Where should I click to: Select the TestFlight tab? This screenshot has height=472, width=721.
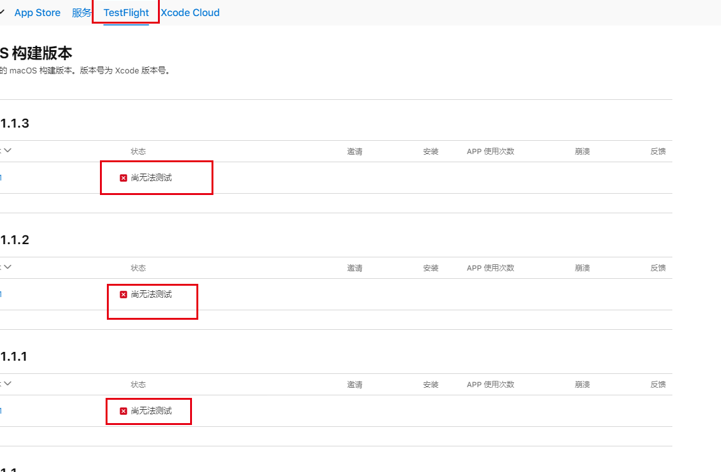126,13
